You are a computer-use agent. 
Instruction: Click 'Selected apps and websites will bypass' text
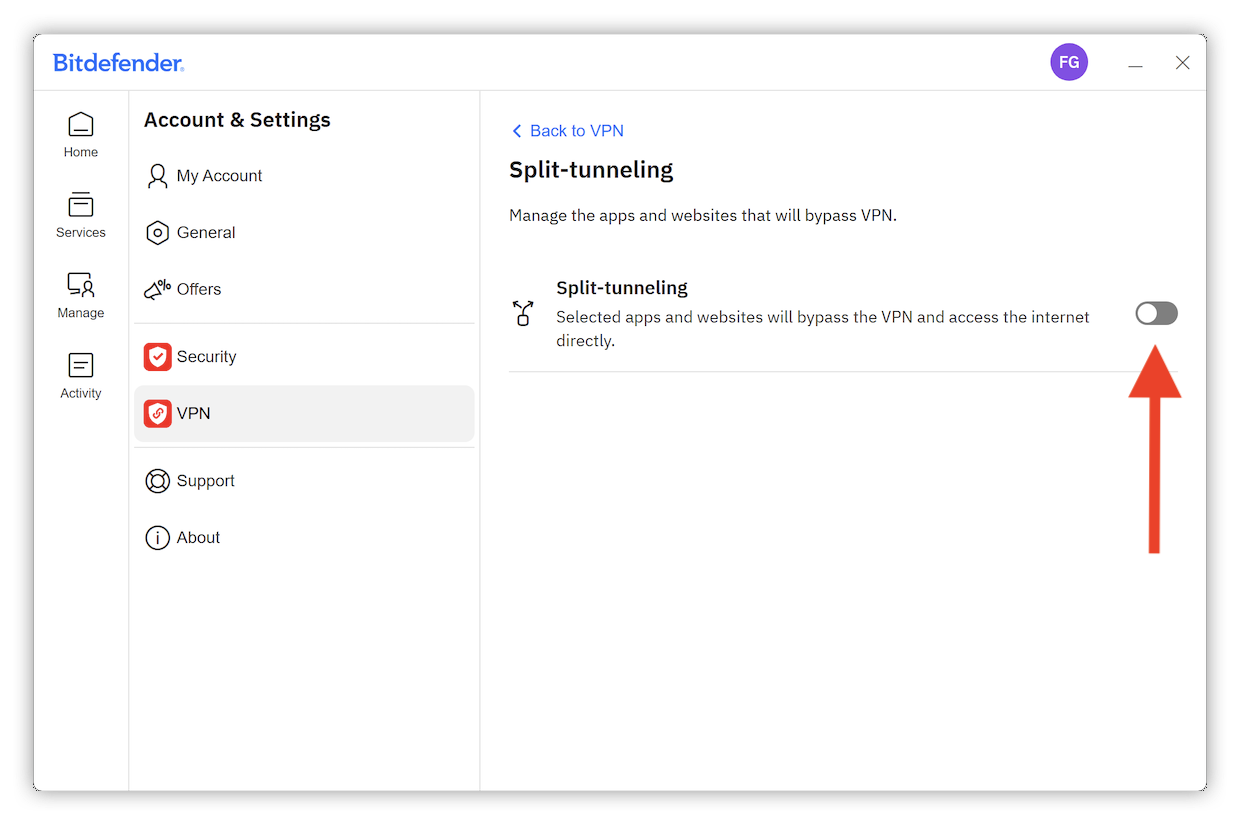(x=823, y=328)
